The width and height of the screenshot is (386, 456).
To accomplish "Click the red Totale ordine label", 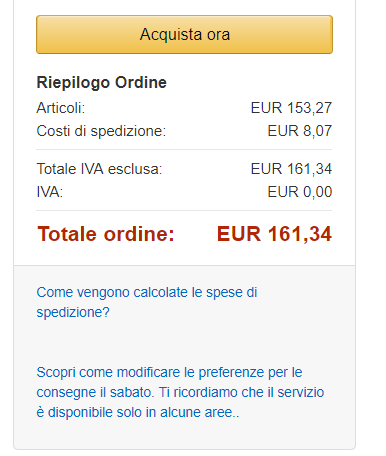I will 106,234.
